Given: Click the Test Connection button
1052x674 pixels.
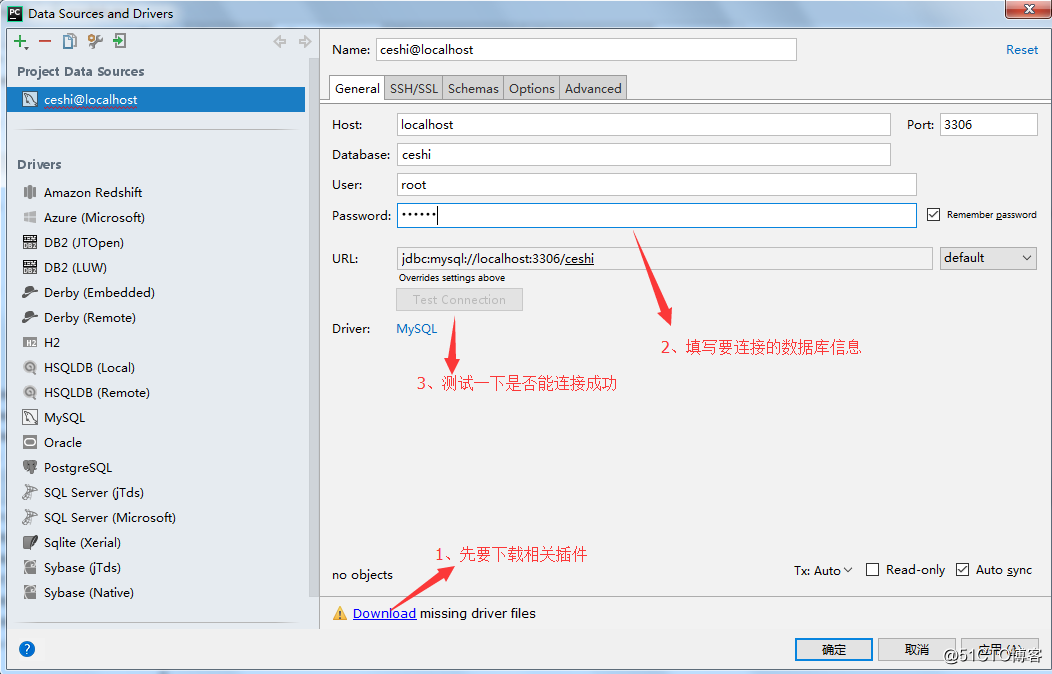Looking at the screenshot, I should coord(459,300).
